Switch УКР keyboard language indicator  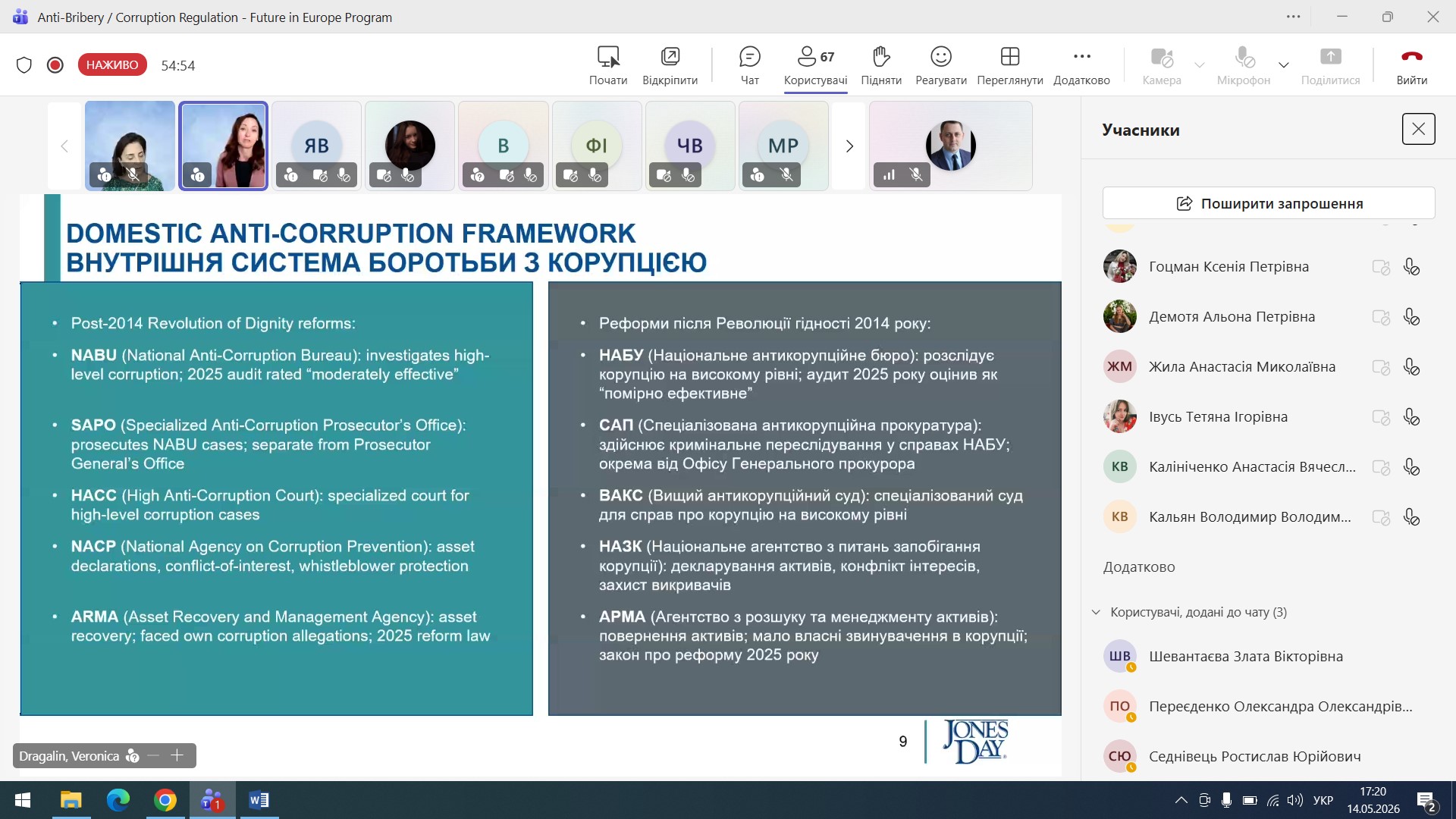[1323, 800]
